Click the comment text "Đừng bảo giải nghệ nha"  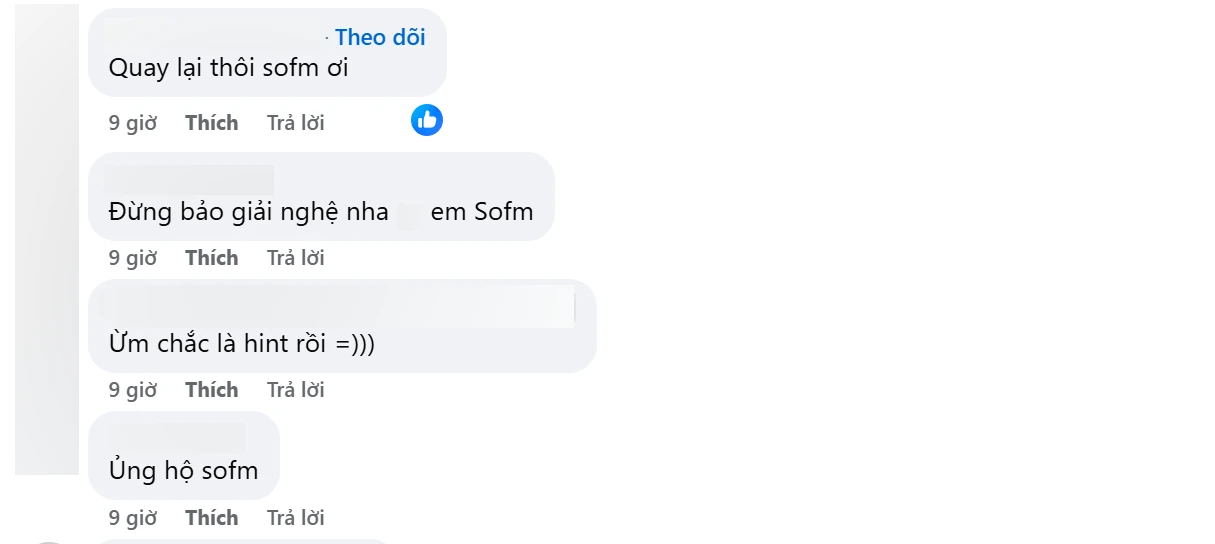(248, 212)
